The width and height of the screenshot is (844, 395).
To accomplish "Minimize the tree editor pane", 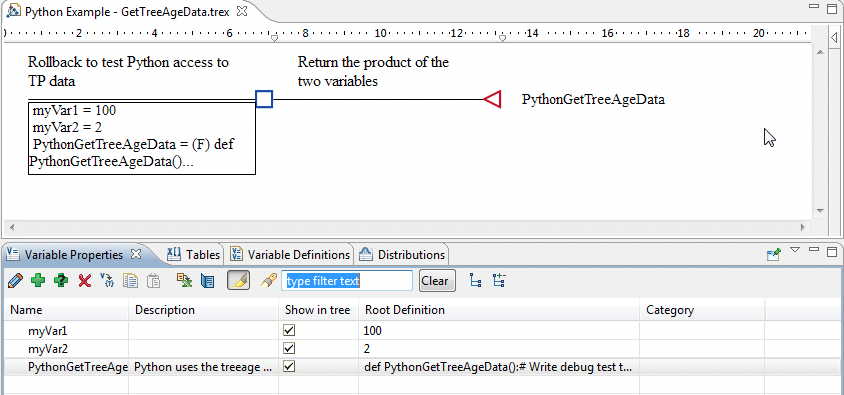I will tap(814, 6).
